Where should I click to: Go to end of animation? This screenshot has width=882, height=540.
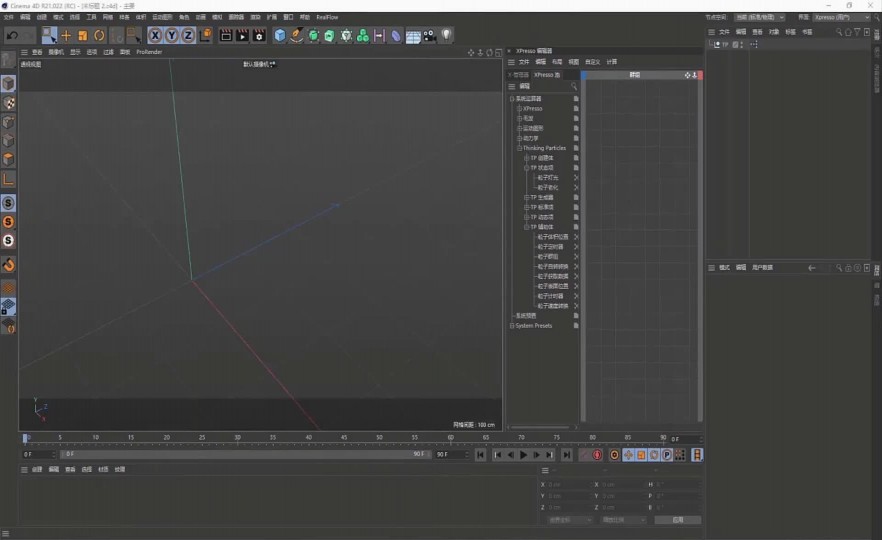pyautogui.click(x=567, y=454)
